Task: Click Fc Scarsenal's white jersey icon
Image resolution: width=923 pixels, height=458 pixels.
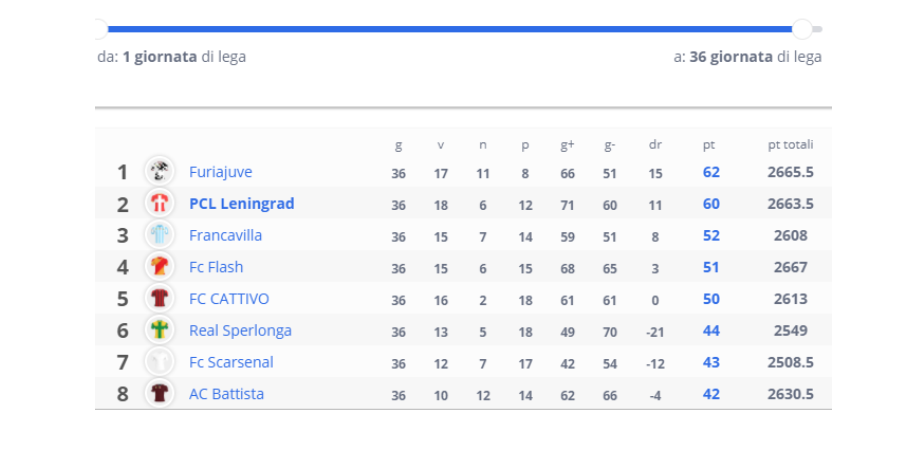Action: (159, 362)
